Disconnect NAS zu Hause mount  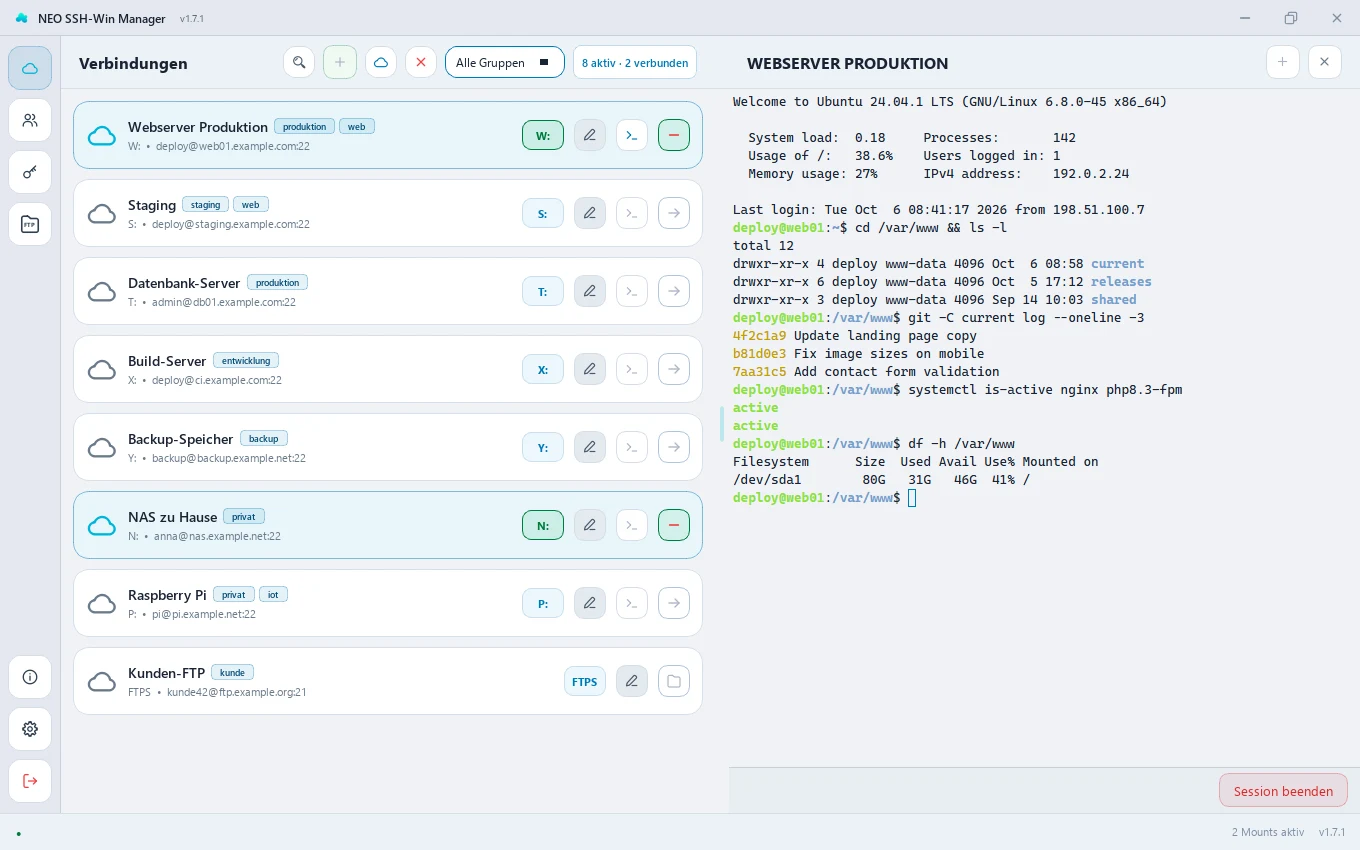674,525
